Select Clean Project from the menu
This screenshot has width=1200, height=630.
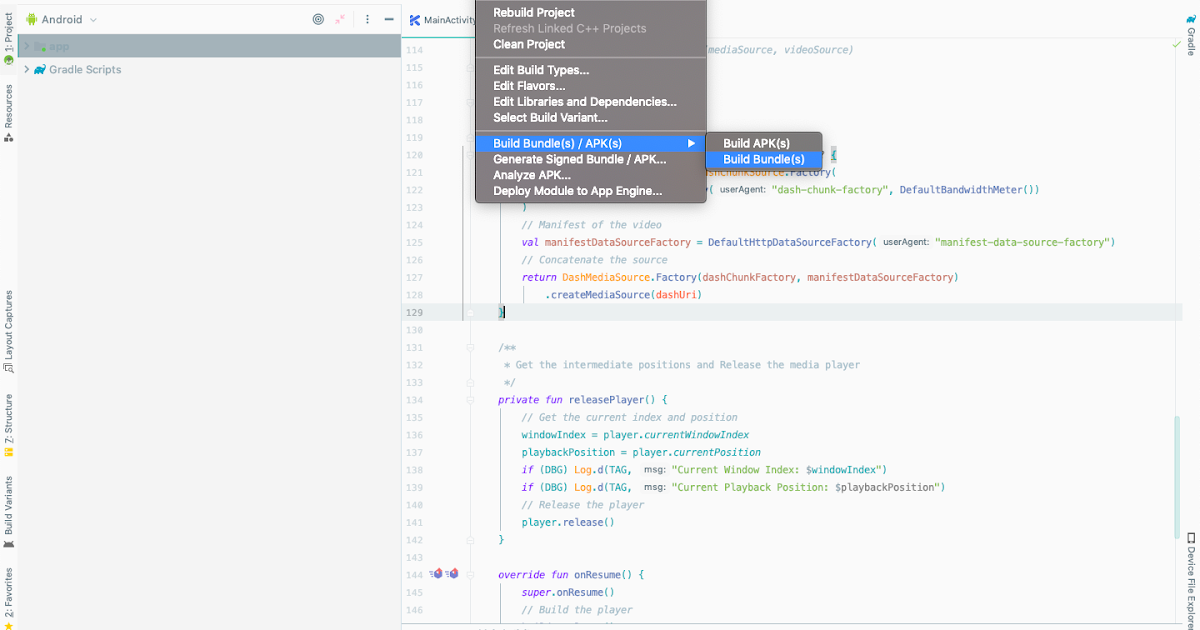coord(528,44)
